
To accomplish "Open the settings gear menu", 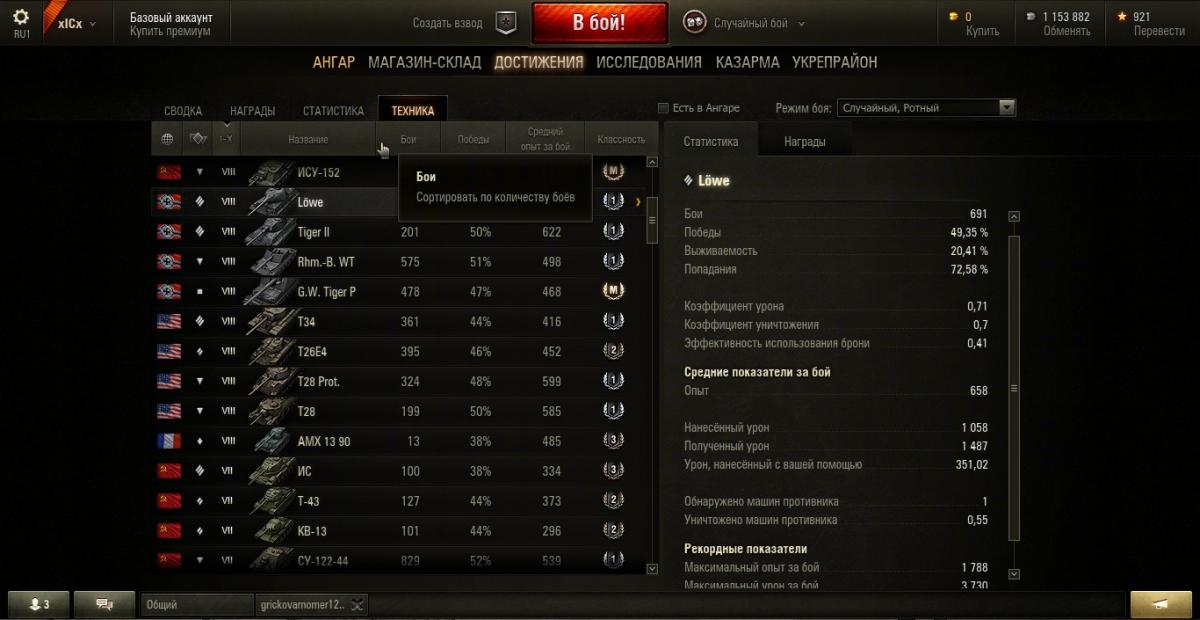I will pos(21,16).
